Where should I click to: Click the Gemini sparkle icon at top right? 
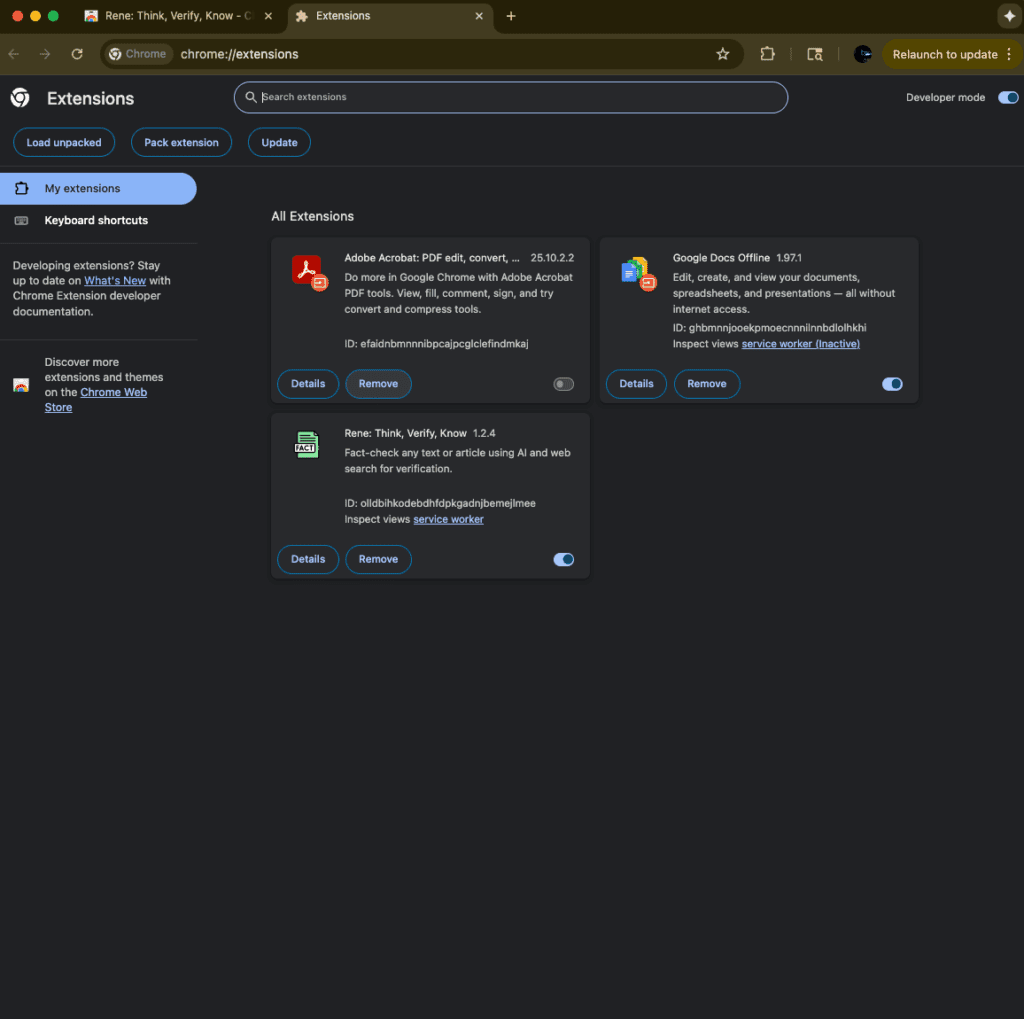pyautogui.click(x=1007, y=16)
